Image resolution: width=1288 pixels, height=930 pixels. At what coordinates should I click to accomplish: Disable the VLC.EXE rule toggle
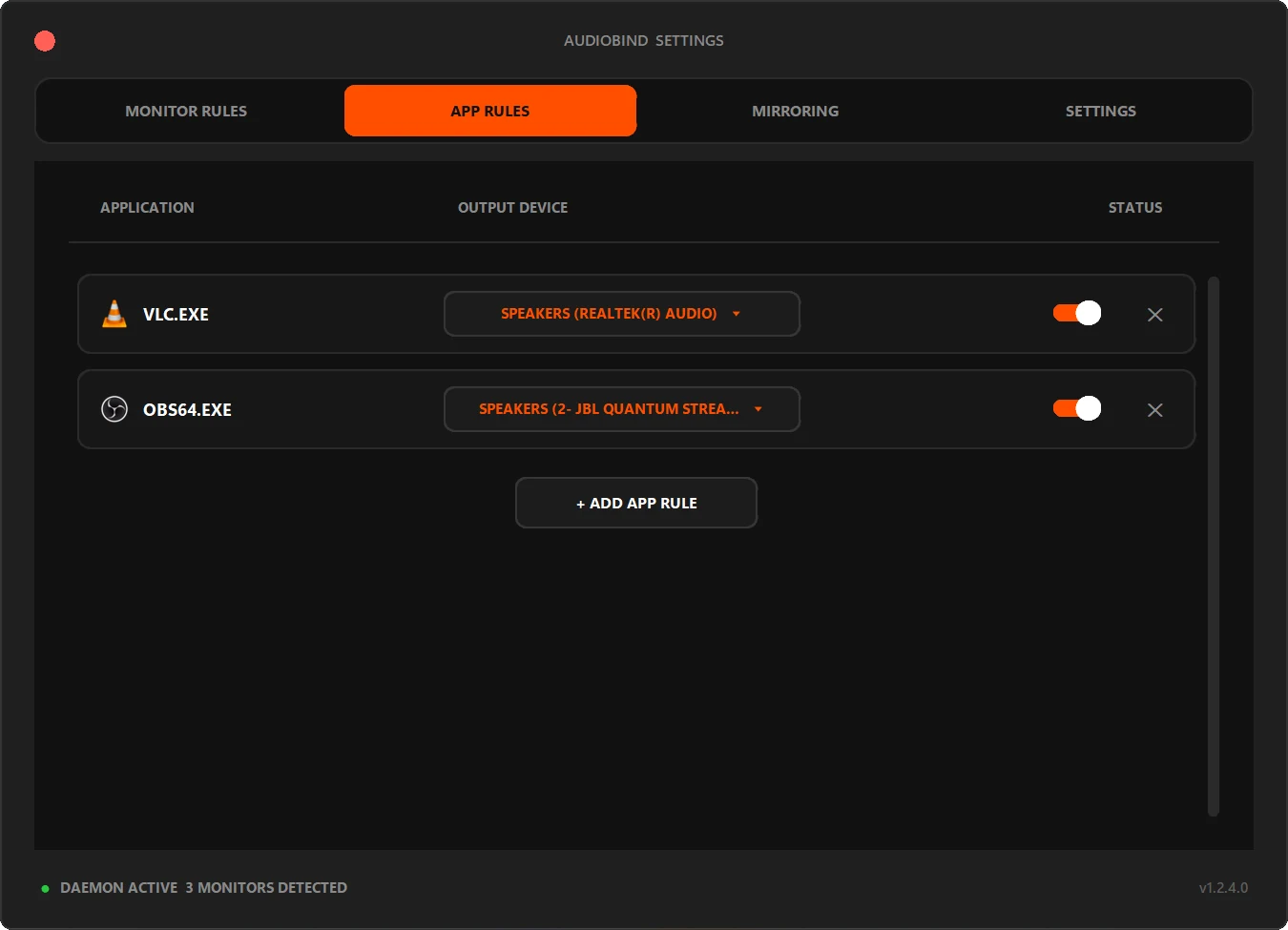click(1077, 313)
